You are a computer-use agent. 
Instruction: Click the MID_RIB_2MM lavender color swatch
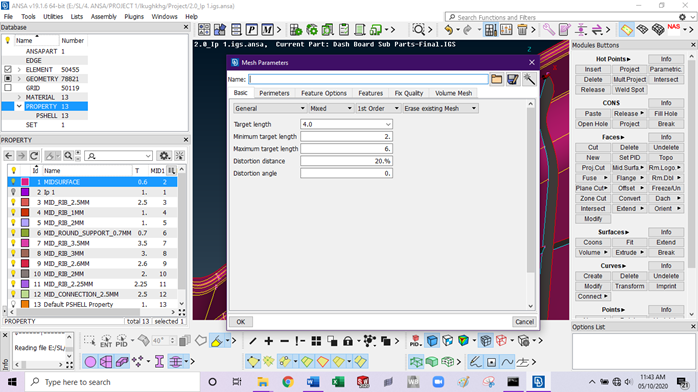25,222
